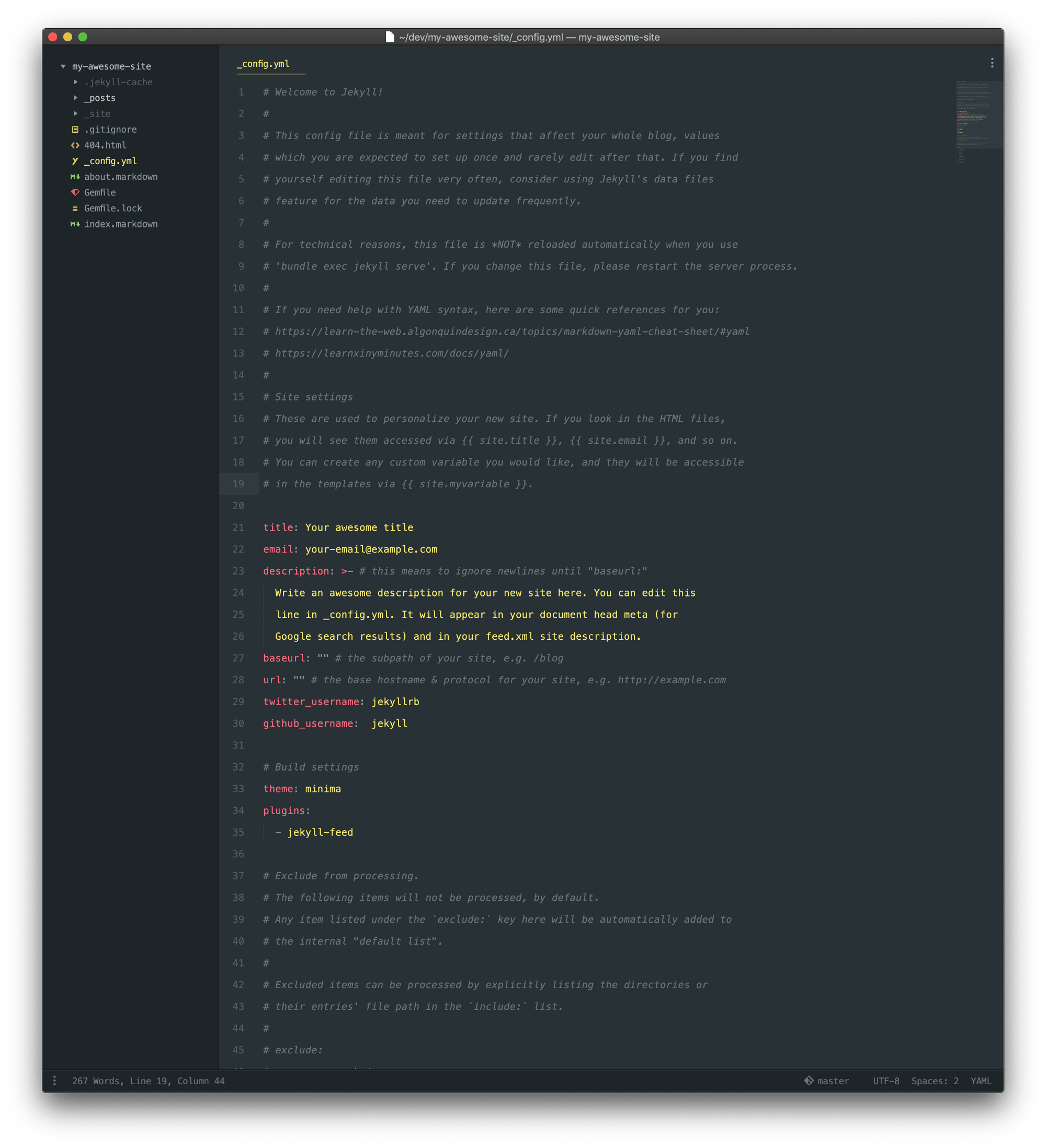This screenshot has width=1046, height=1148.
Task: Click the '# Exclude from processing.' comment
Action: click(342, 876)
